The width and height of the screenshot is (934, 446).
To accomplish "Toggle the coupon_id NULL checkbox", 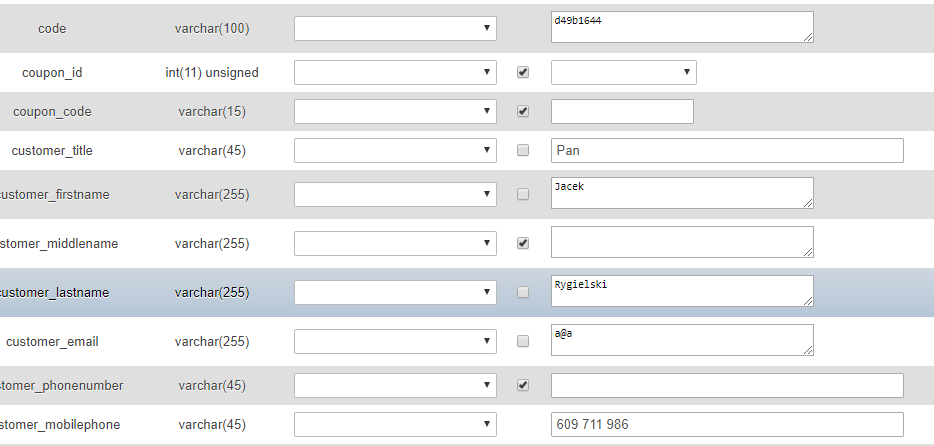I will [522, 72].
